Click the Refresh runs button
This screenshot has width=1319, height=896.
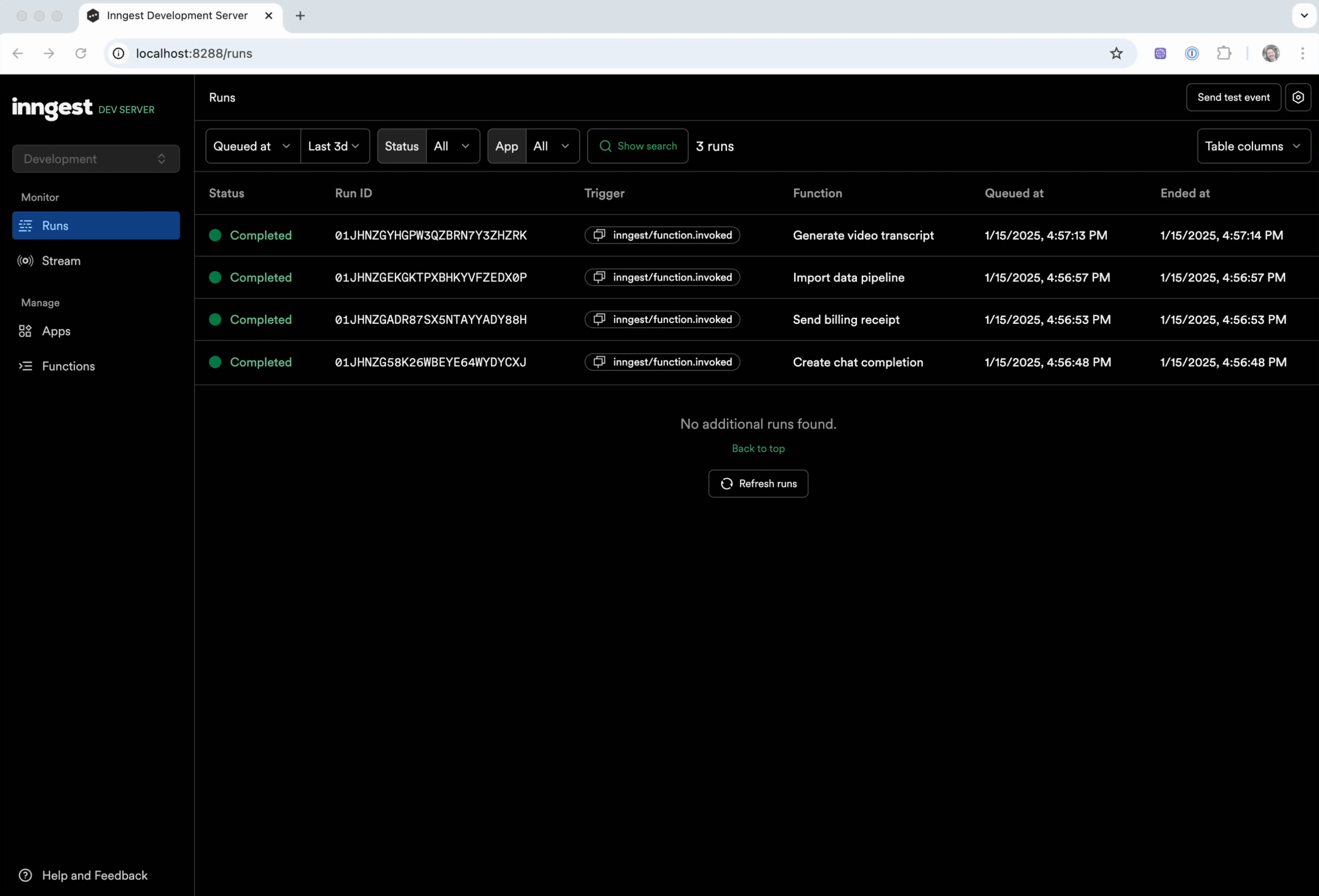(x=757, y=483)
